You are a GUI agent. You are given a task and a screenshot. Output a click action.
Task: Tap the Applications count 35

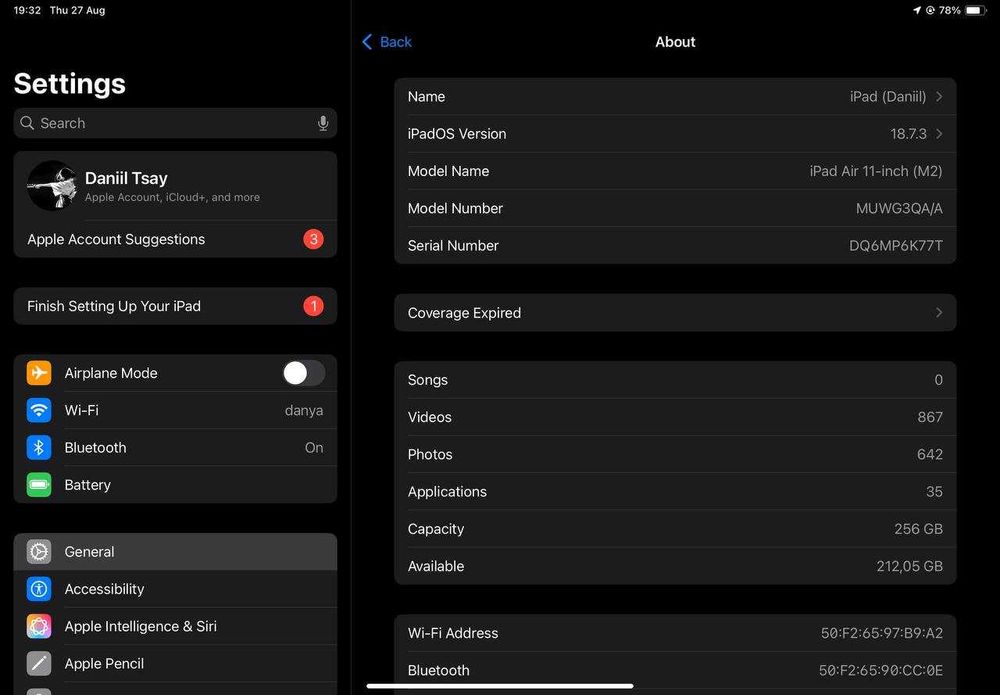tap(934, 492)
